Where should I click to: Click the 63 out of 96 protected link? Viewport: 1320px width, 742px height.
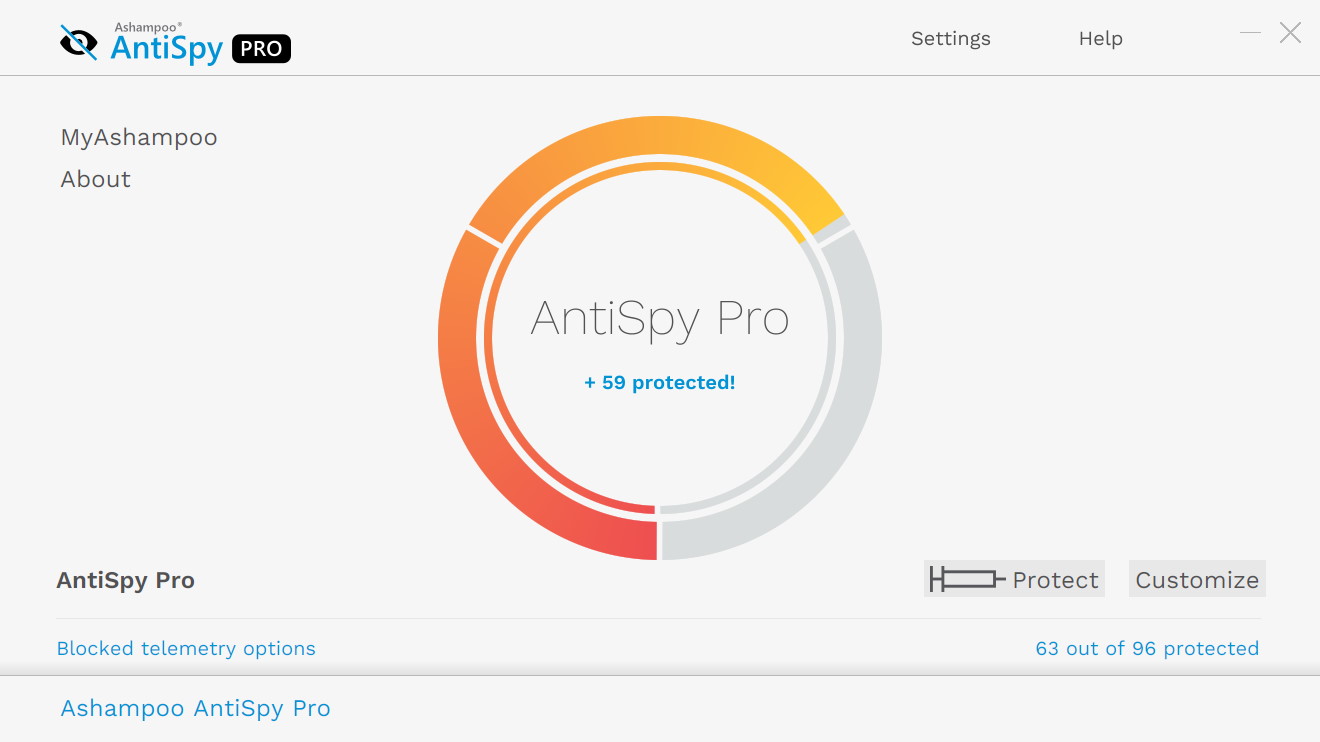coord(1147,648)
